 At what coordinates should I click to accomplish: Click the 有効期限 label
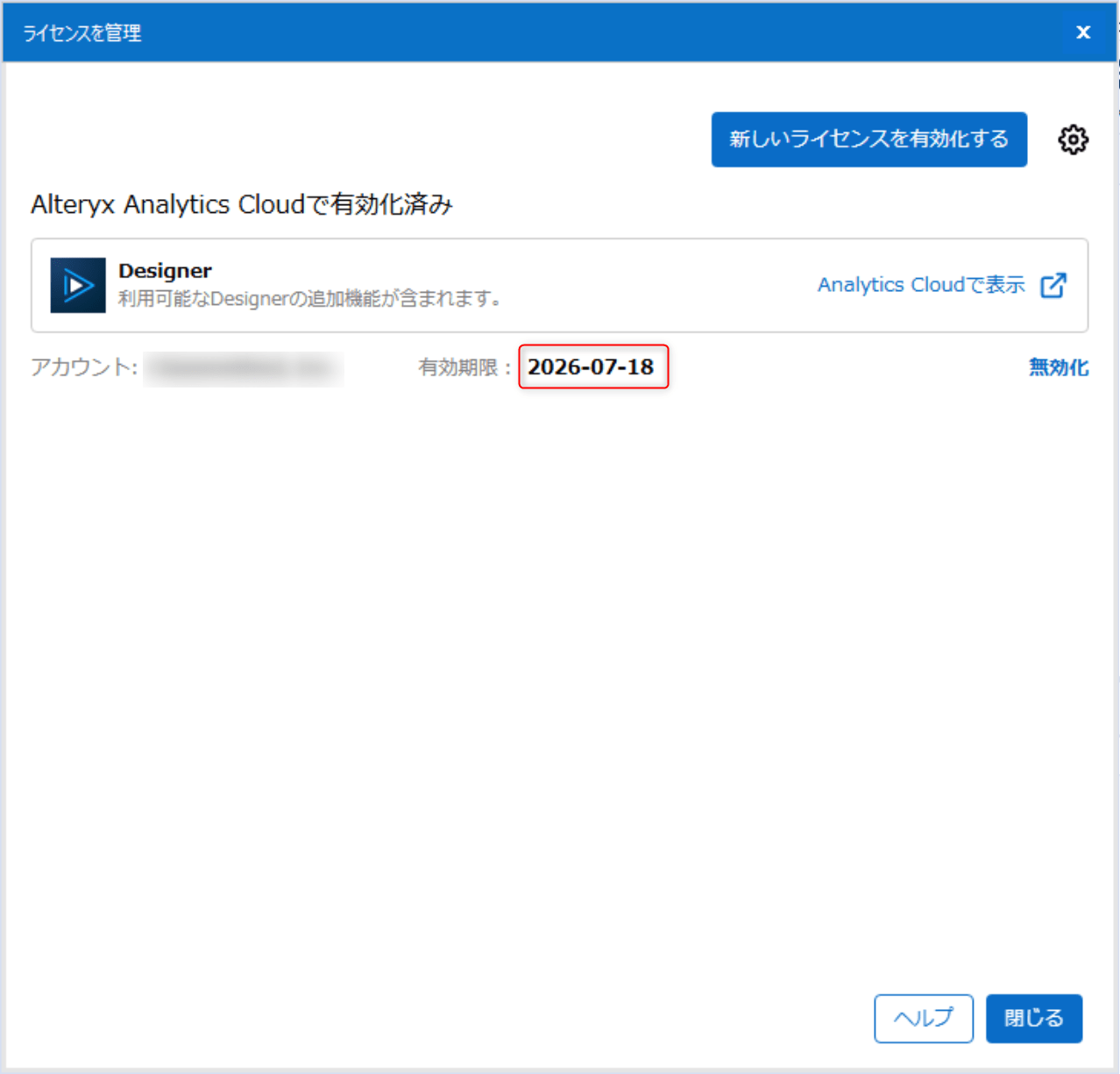coord(457,367)
